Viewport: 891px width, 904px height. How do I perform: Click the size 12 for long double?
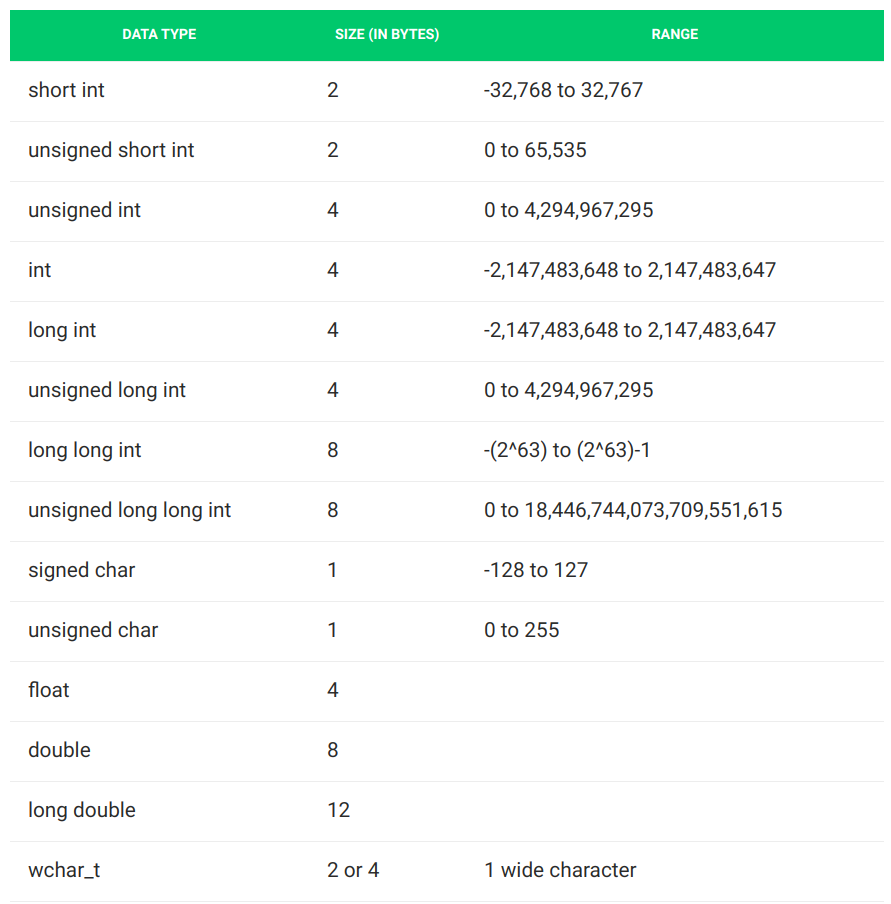click(339, 810)
